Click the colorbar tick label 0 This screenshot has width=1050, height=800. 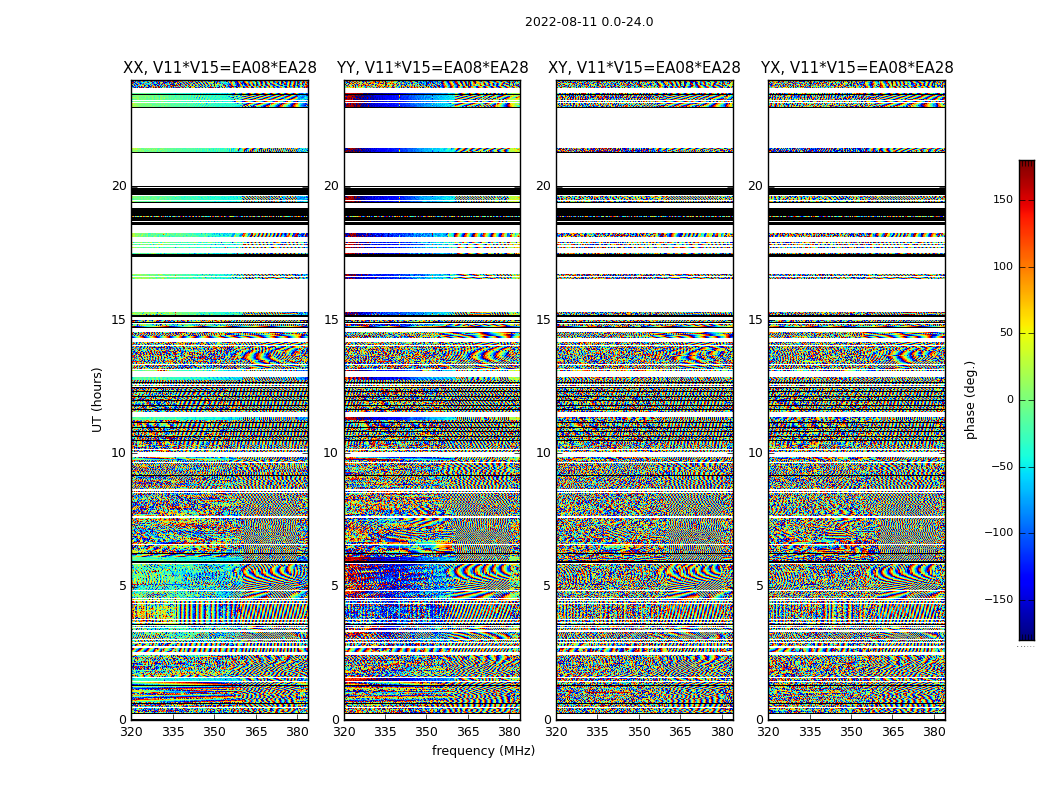(x=1010, y=400)
